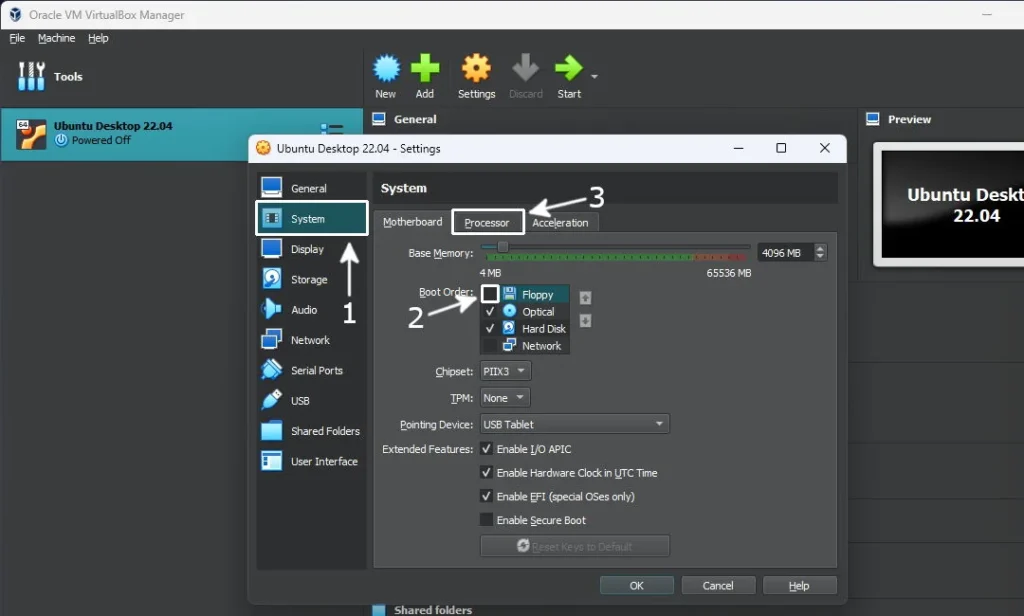
Task: Click the Cancel button
Action: pyautogui.click(x=718, y=585)
